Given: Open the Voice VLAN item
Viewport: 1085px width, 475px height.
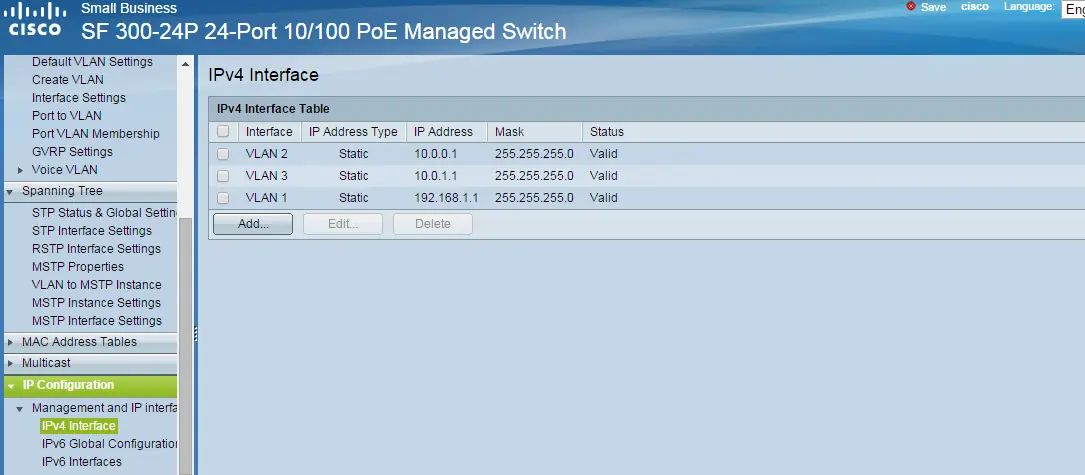Looking at the screenshot, I should tap(64, 170).
